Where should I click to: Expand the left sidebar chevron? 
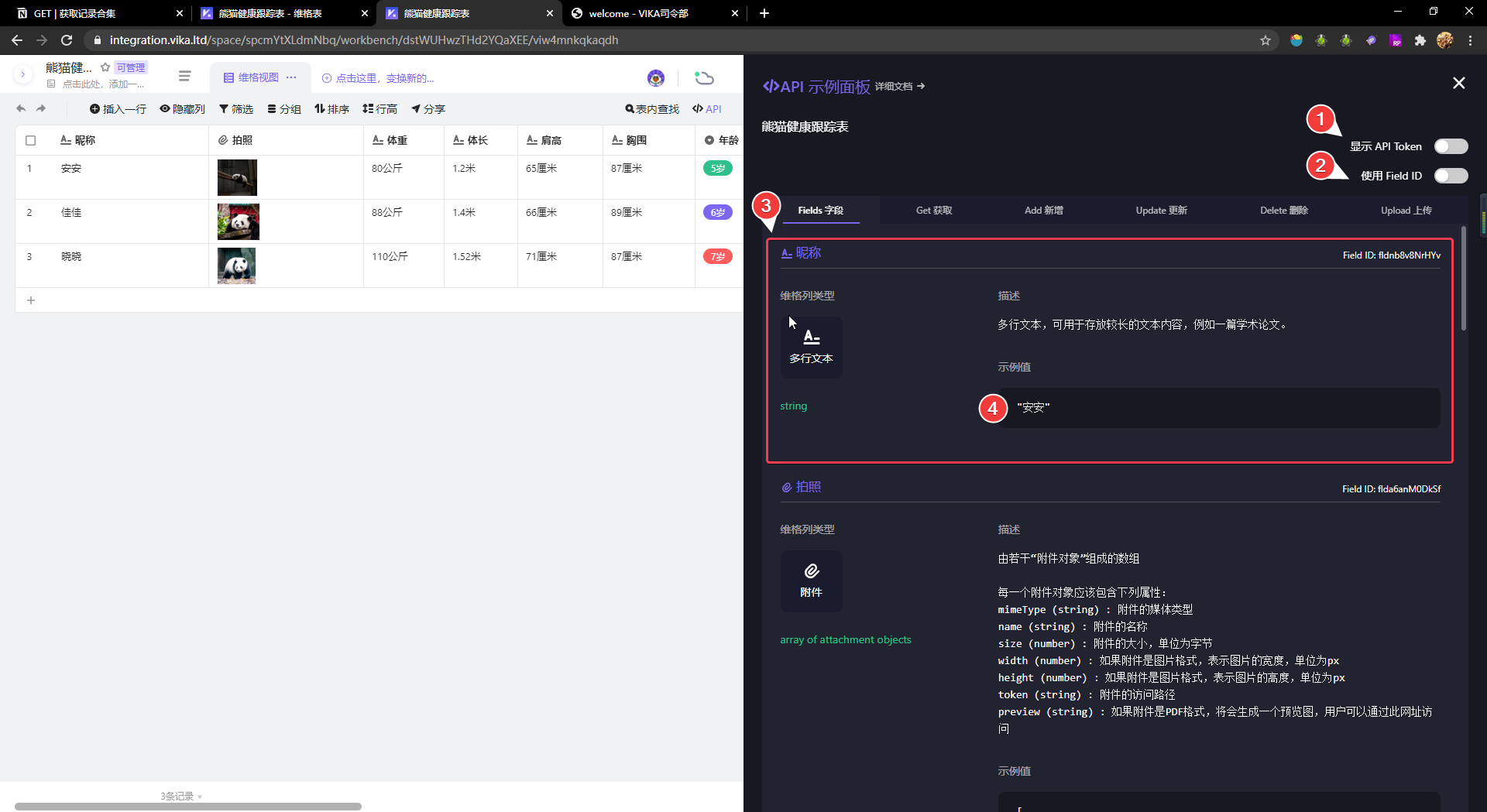click(x=23, y=74)
